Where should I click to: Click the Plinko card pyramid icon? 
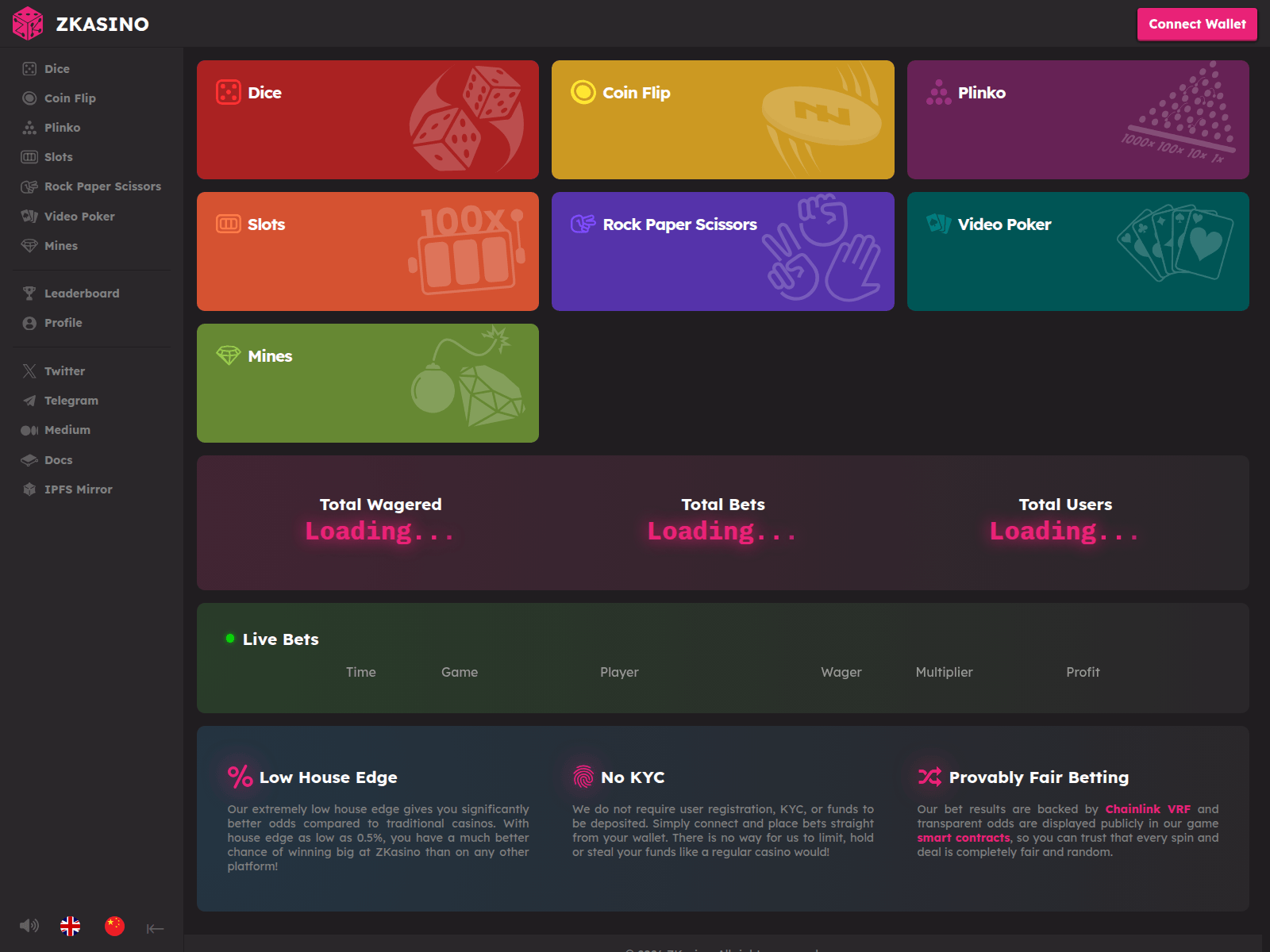[x=939, y=92]
